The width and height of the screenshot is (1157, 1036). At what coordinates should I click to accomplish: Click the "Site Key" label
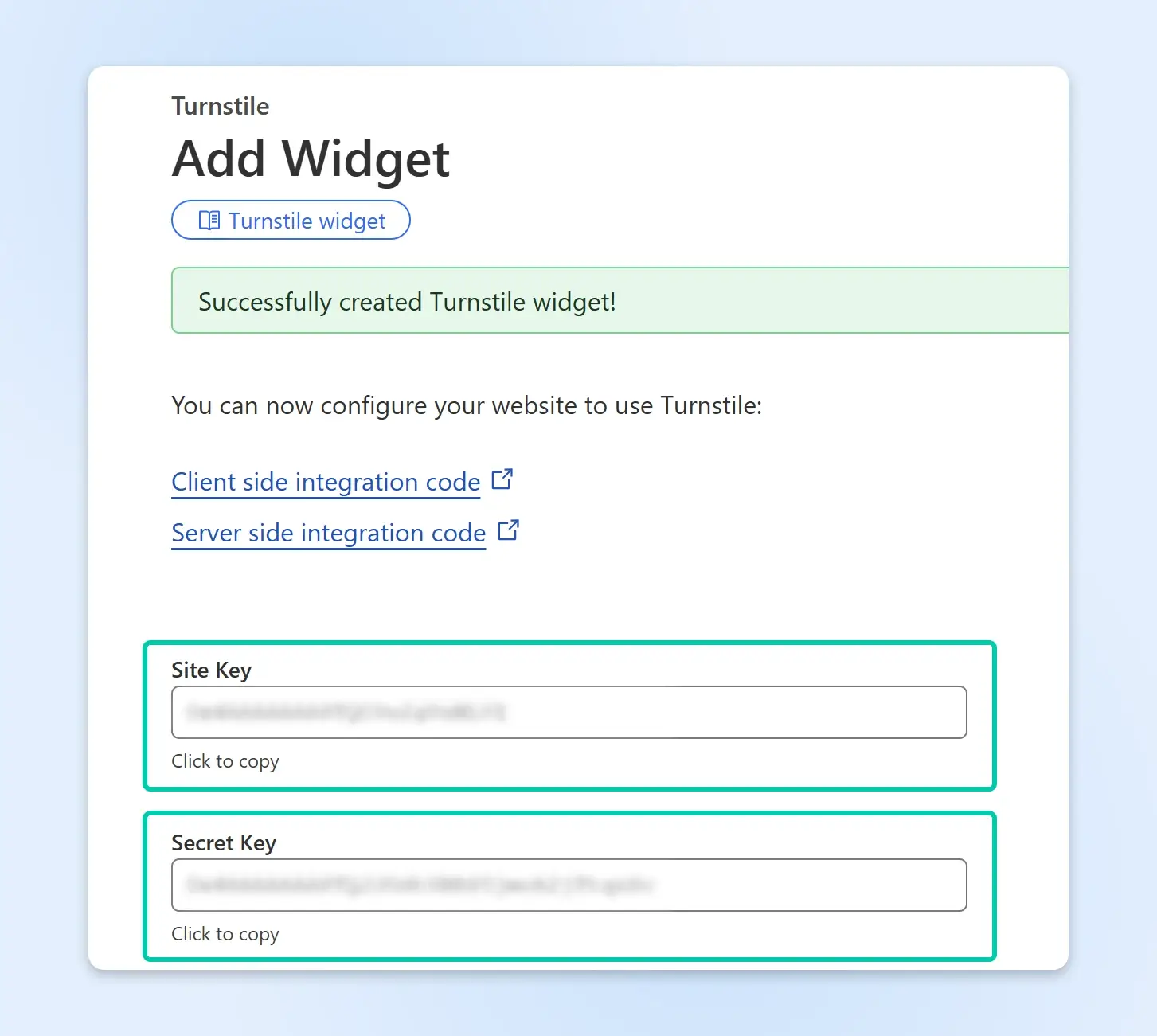[x=211, y=670]
